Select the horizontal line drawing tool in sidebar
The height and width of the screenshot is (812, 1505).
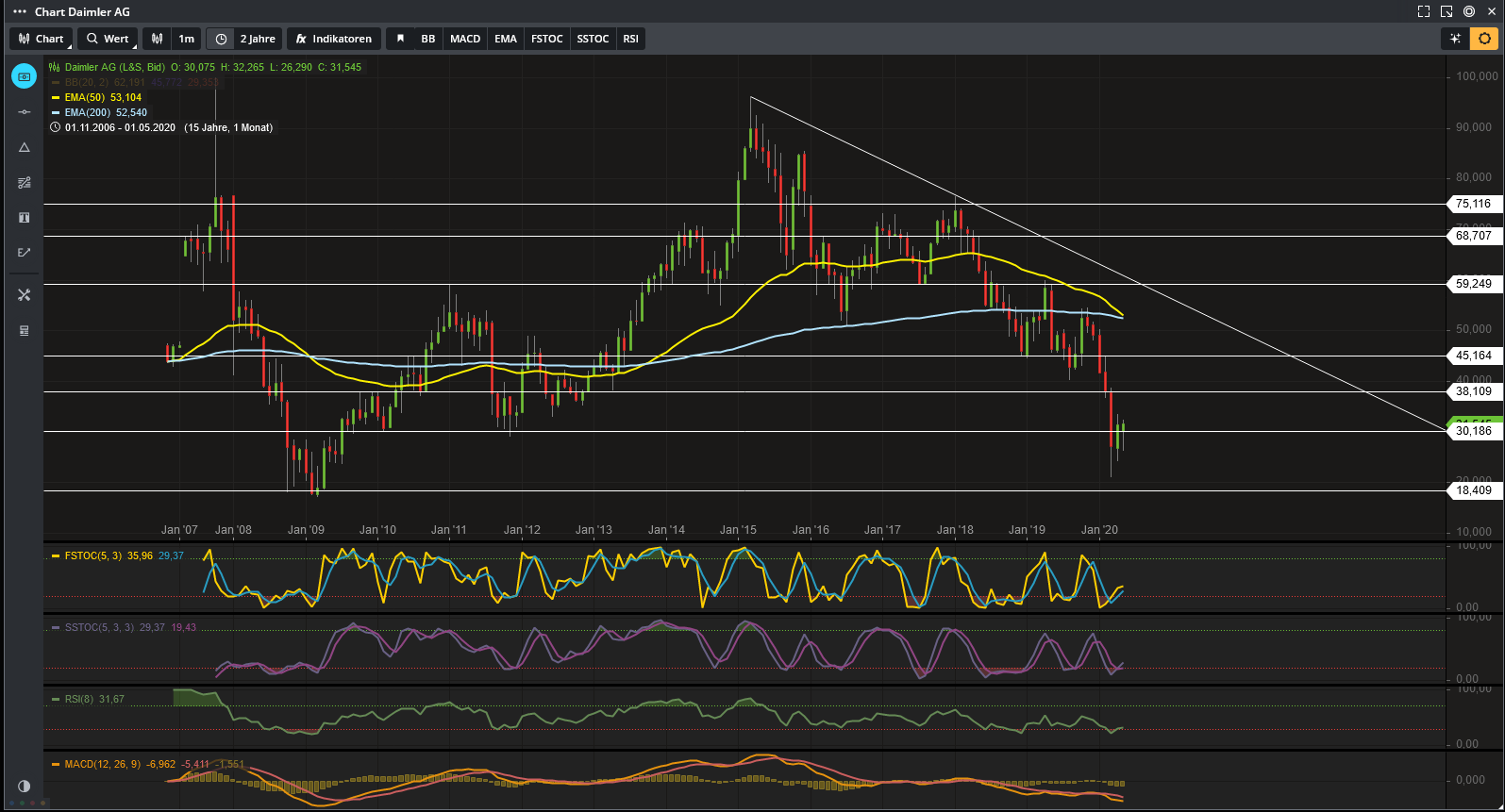point(25,112)
